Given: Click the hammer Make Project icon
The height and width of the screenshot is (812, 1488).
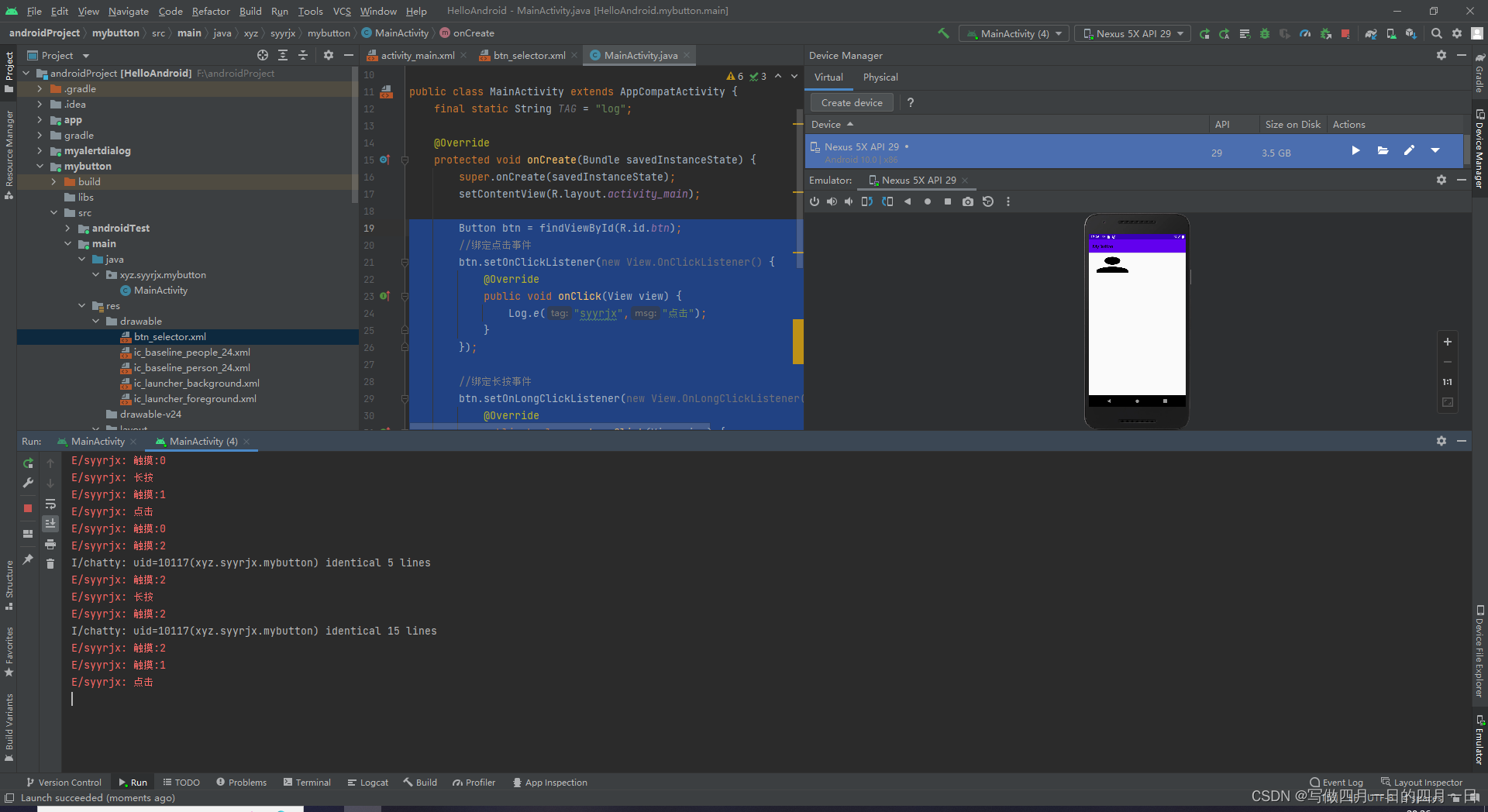Looking at the screenshot, I should 943,33.
